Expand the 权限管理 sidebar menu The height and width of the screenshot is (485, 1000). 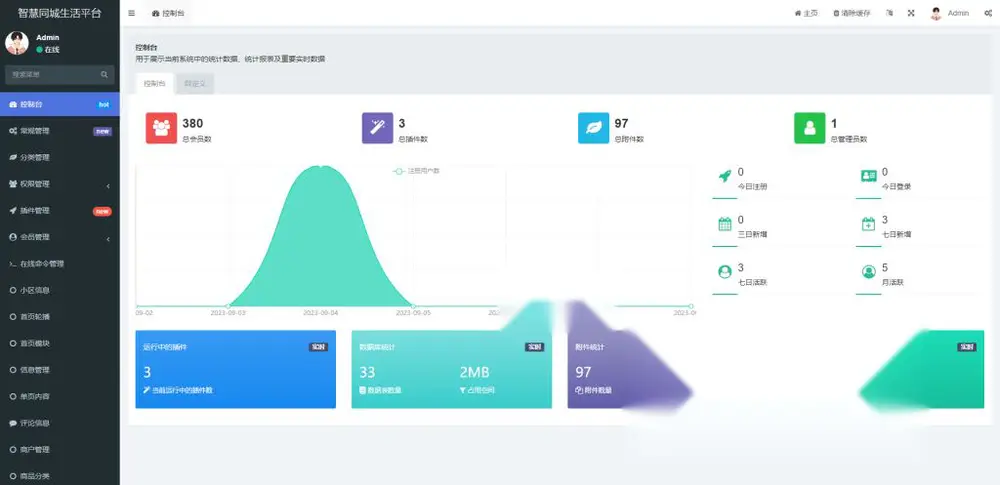click(60, 184)
